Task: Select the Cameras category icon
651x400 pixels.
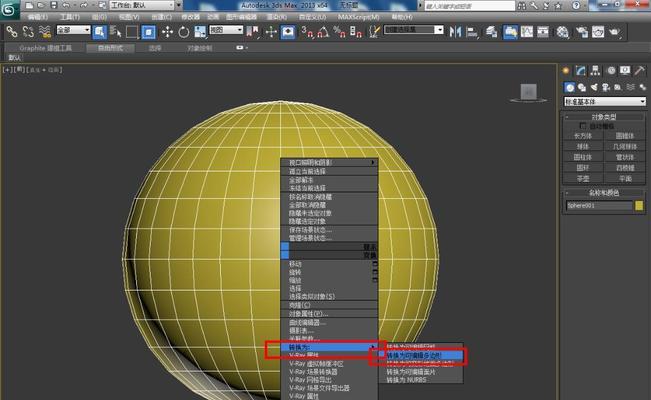Action: [x=606, y=87]
